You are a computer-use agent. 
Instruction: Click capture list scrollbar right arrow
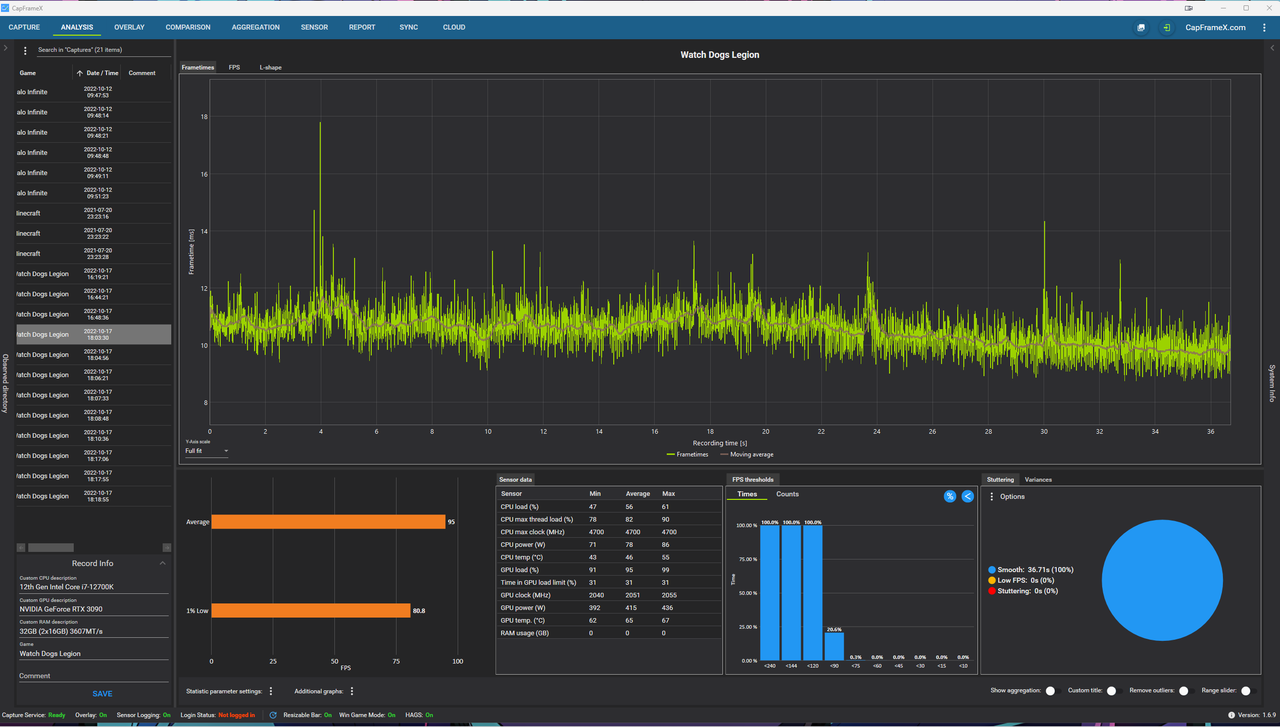click(x=166, y=547)
